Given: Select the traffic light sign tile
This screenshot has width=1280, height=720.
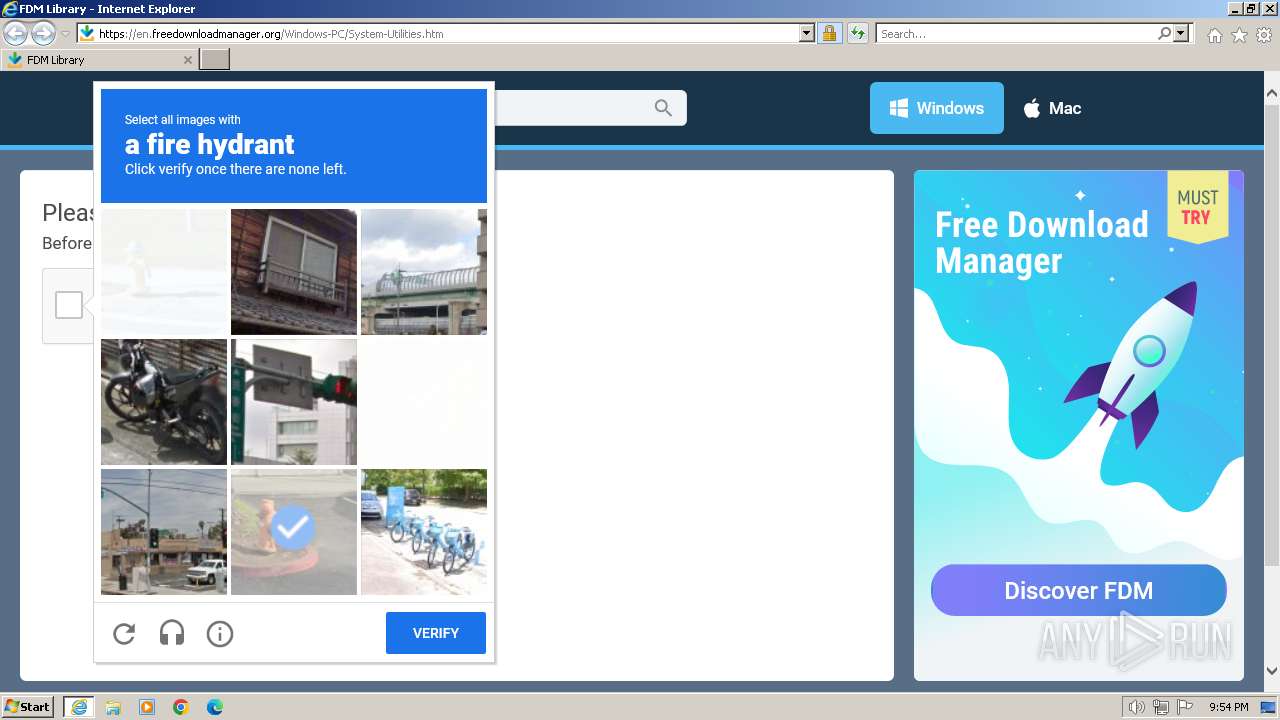Looking at the screenshot, I should pyautogui.click(x=294, y=402).
